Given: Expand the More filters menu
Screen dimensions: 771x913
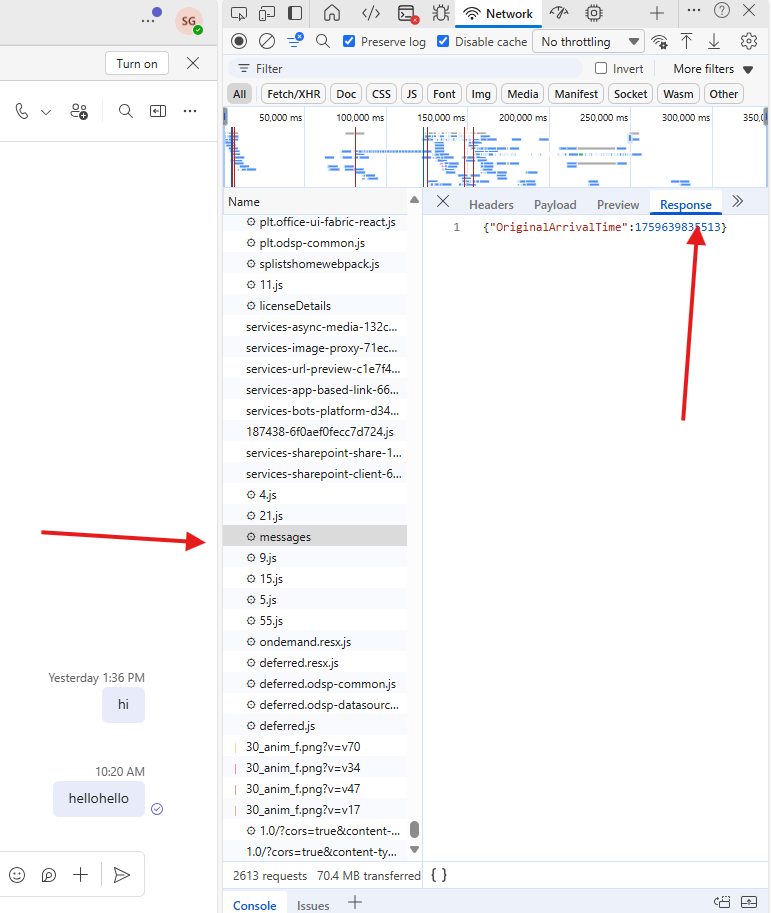Looking at the screenshot, I should pos(713,69).
